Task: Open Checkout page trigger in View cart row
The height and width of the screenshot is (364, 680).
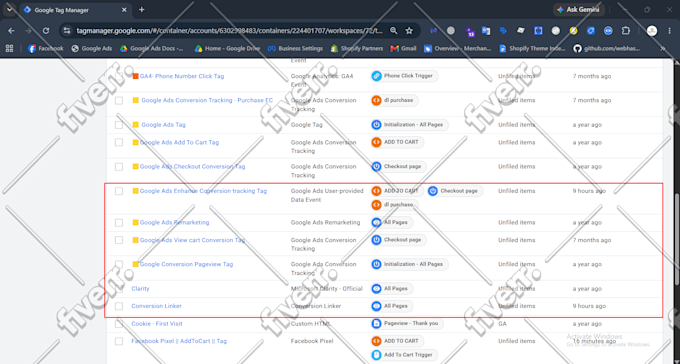Action: pos(398,240)
